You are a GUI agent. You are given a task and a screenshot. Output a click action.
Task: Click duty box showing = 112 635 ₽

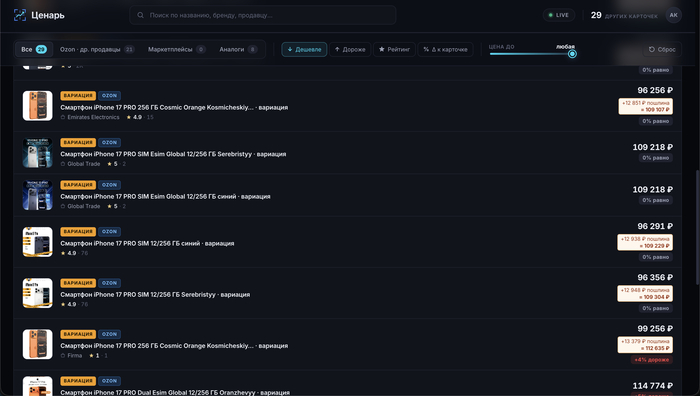645,345
